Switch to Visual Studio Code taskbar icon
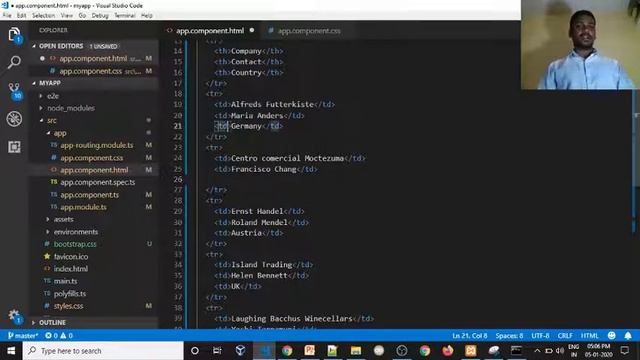This screenshot has width=640, height=360. point(264,351)
